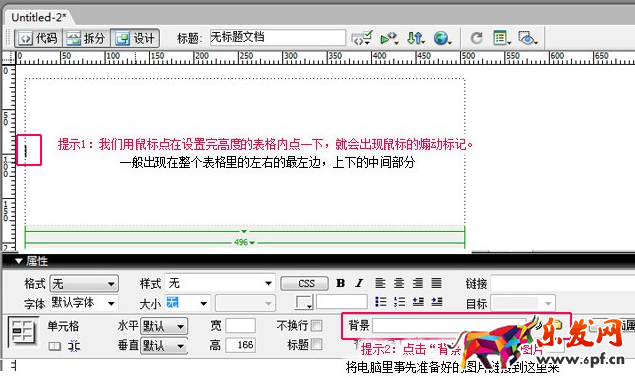Click the document title field 无标题文档
The width and height of the screenshot is (635, 380).
(277, 38)
